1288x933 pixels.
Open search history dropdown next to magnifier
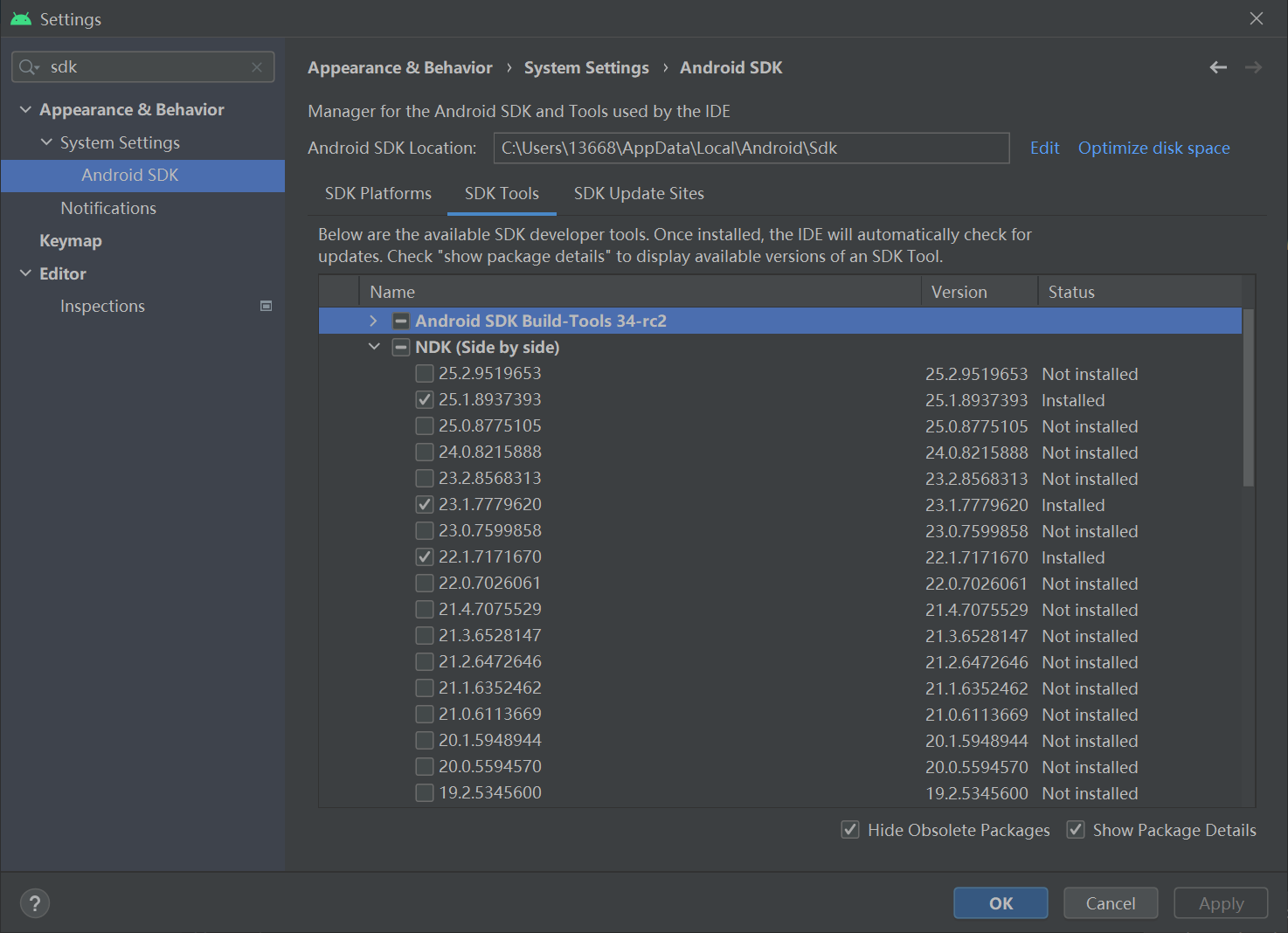(x=38, y=69)
